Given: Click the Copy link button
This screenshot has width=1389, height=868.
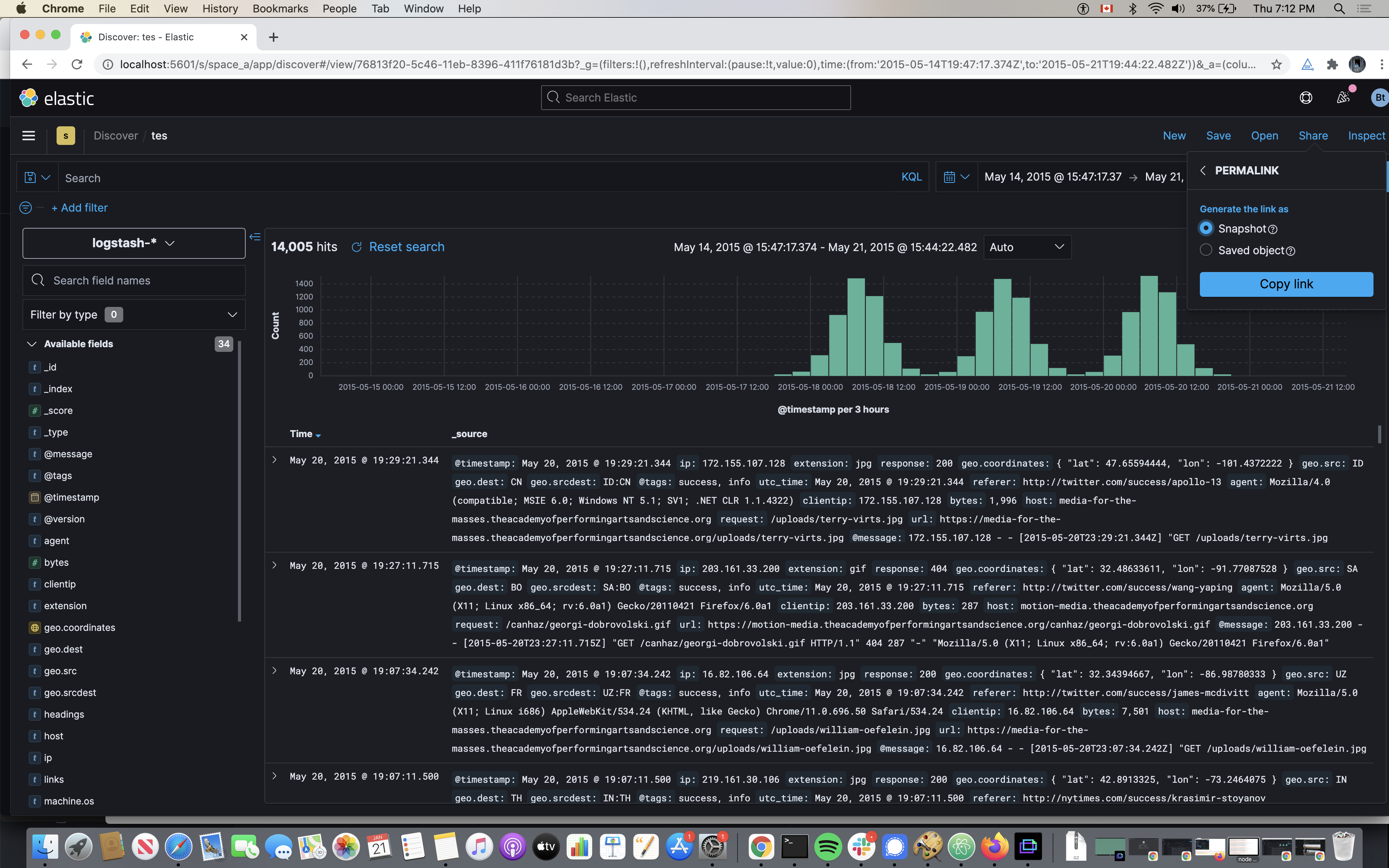Looking at the screenshot, I should pos(1286,284).
